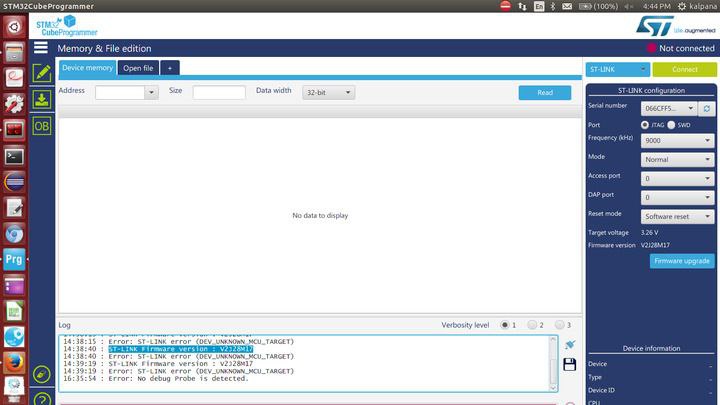Set verbosity level to 1
The width and height of the screenshot is (720, 405).
pos(505,325)
